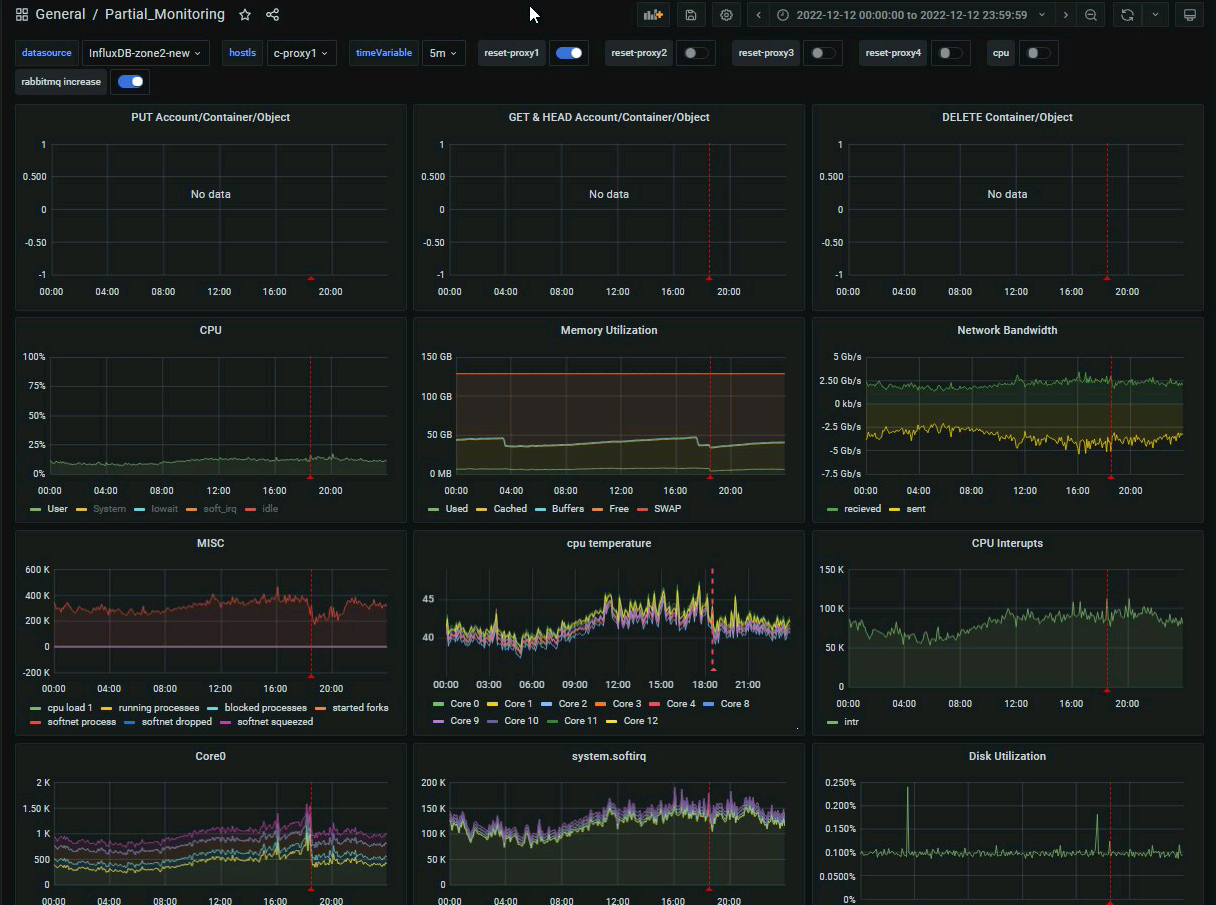
Task: Enable the cpu toggle
Action: [1038, 53]
